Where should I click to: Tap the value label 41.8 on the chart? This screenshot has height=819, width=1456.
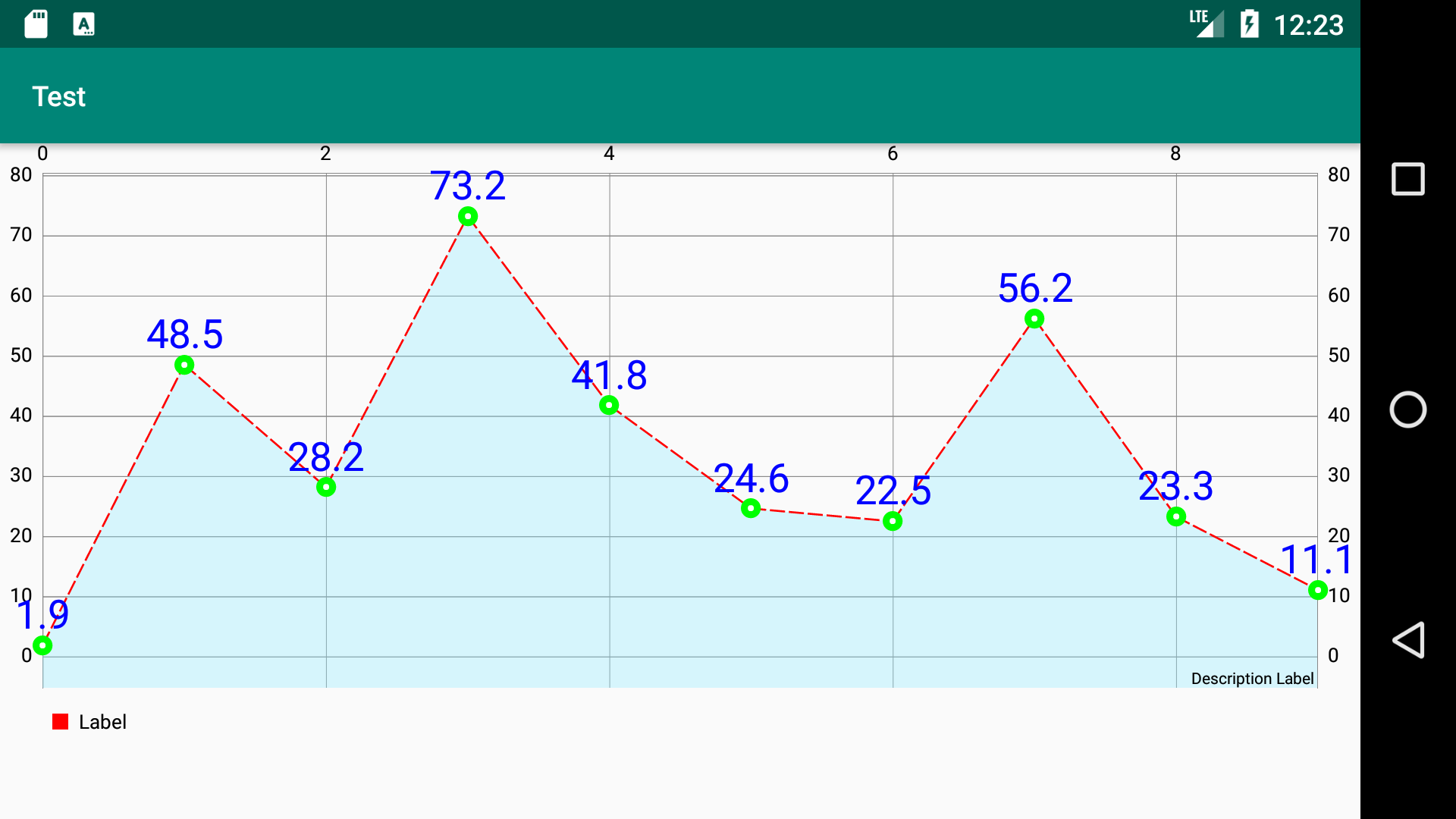pyautogui.click(x=610, y=374)
